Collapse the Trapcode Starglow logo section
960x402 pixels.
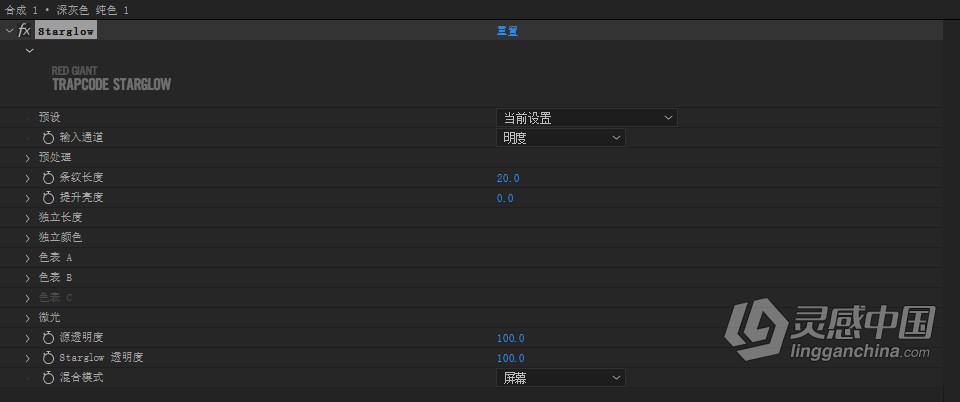[29, 51]
